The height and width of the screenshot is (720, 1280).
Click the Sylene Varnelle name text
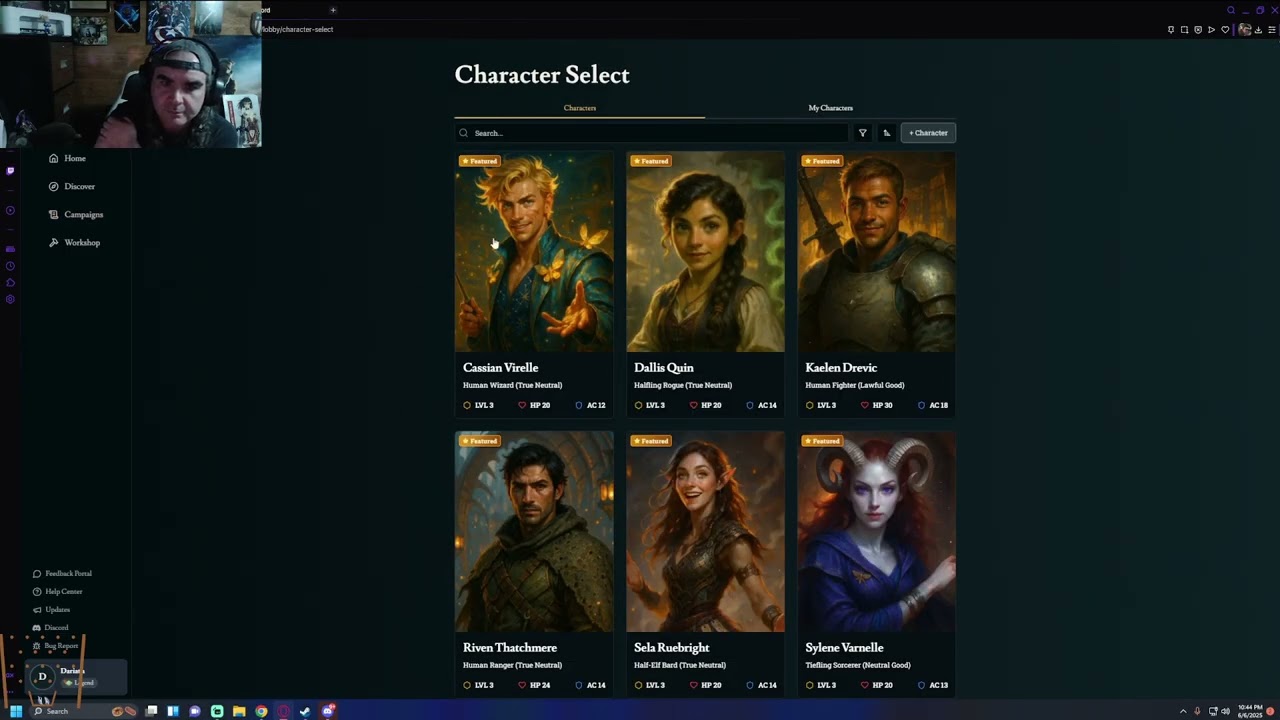(844, 648)
